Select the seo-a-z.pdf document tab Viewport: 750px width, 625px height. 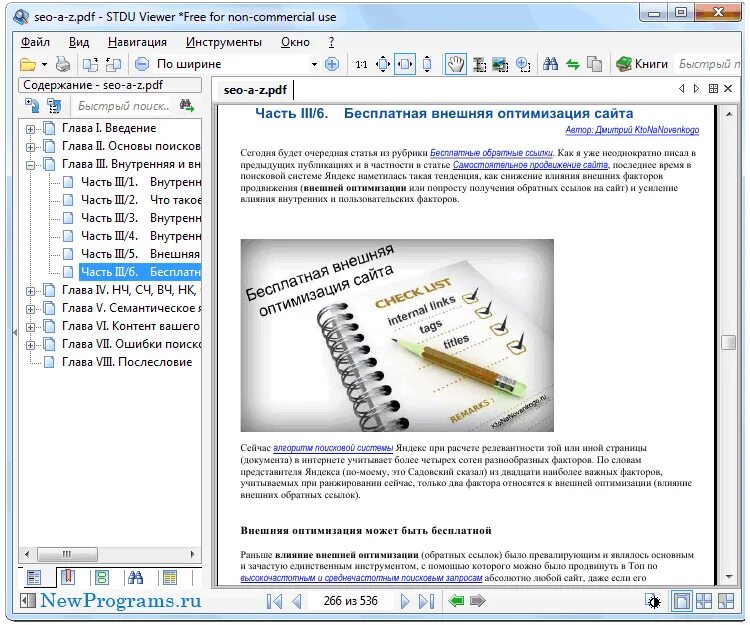tap(255, 90)
